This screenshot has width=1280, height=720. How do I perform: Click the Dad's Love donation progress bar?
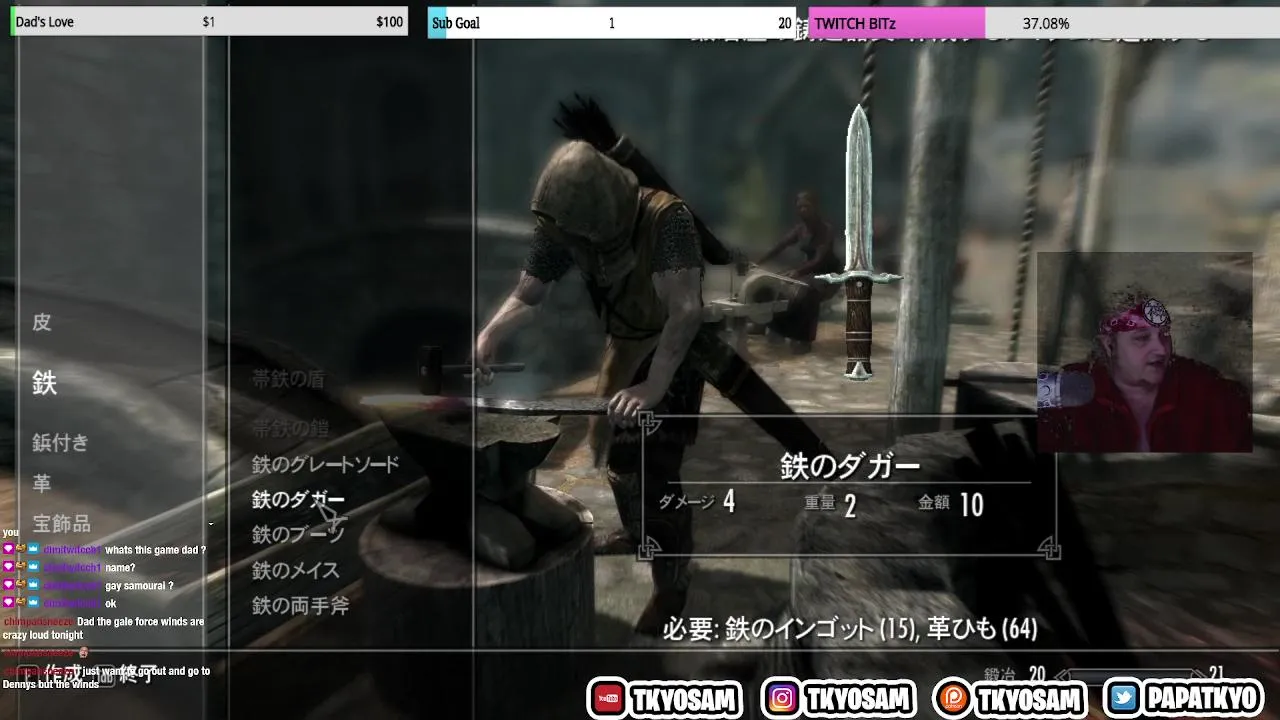(x=209, y=22)
